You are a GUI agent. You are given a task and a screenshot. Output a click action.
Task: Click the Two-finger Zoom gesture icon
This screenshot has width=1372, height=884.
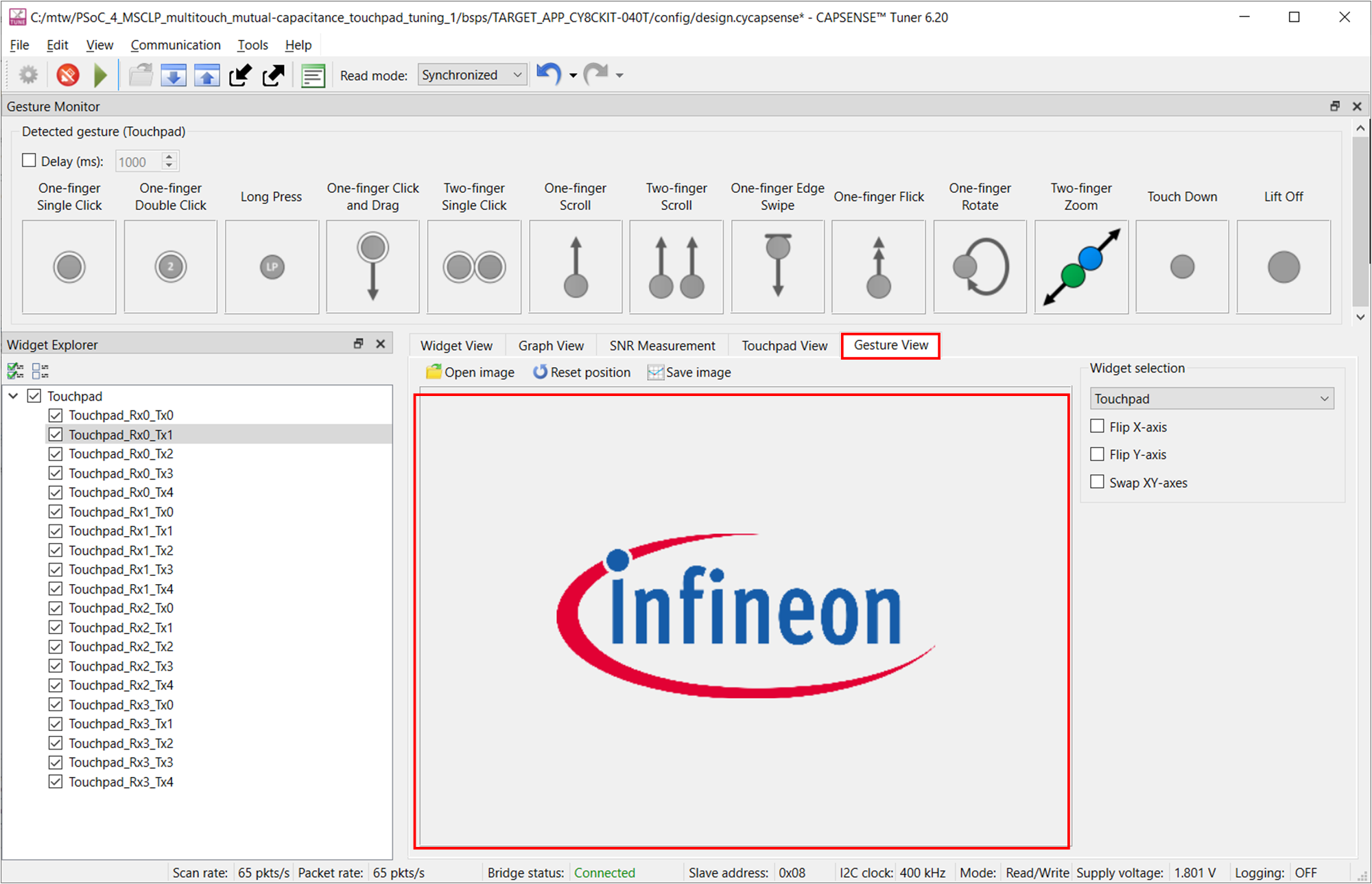1081,267
